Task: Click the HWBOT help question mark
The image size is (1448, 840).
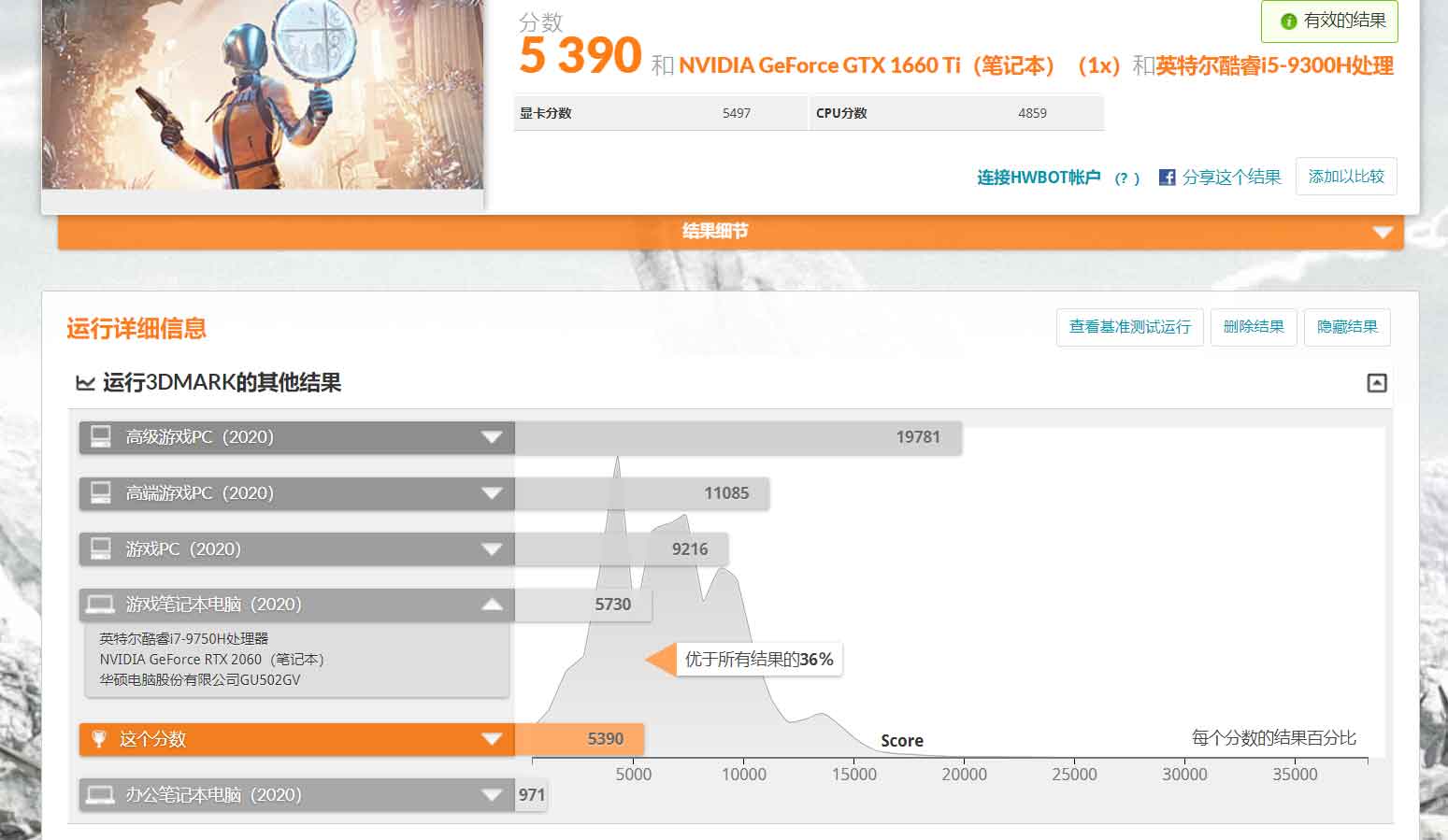Action: tap(1126, 178)
